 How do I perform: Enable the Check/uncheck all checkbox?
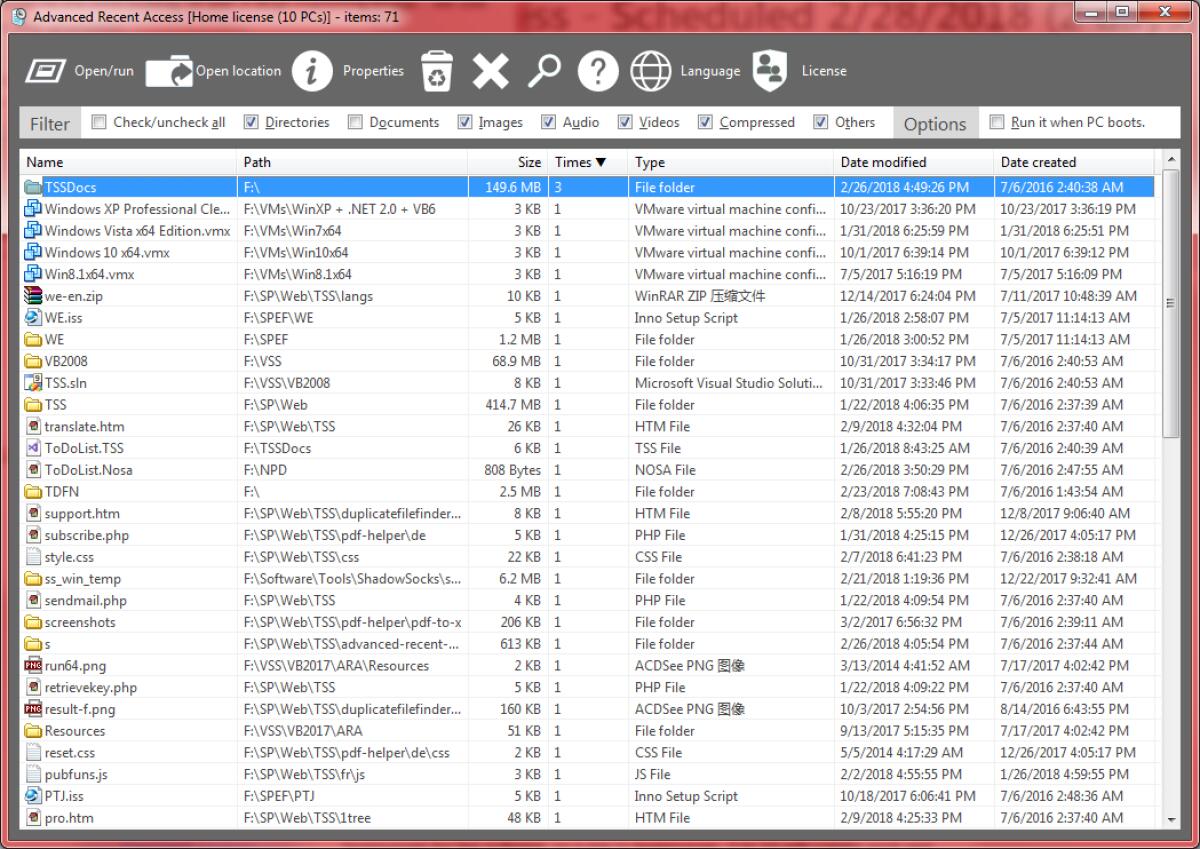97,121
